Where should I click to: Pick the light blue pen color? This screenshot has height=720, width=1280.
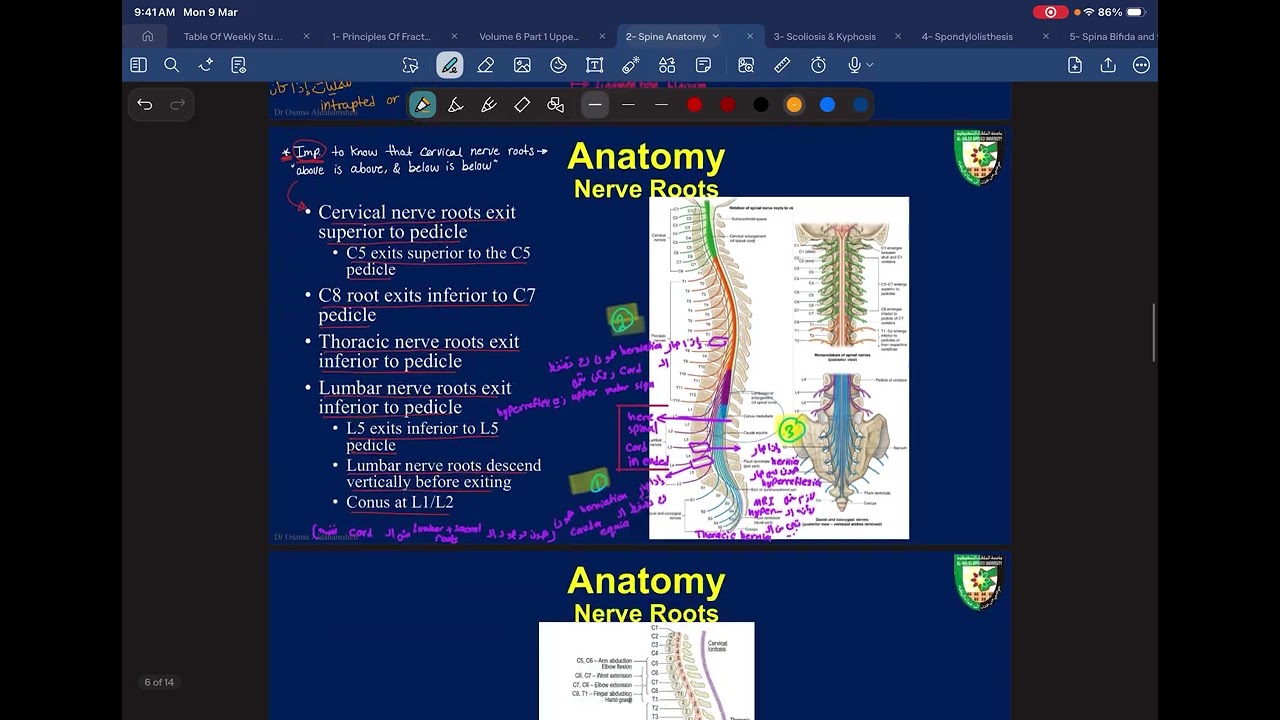pos(827,105)
